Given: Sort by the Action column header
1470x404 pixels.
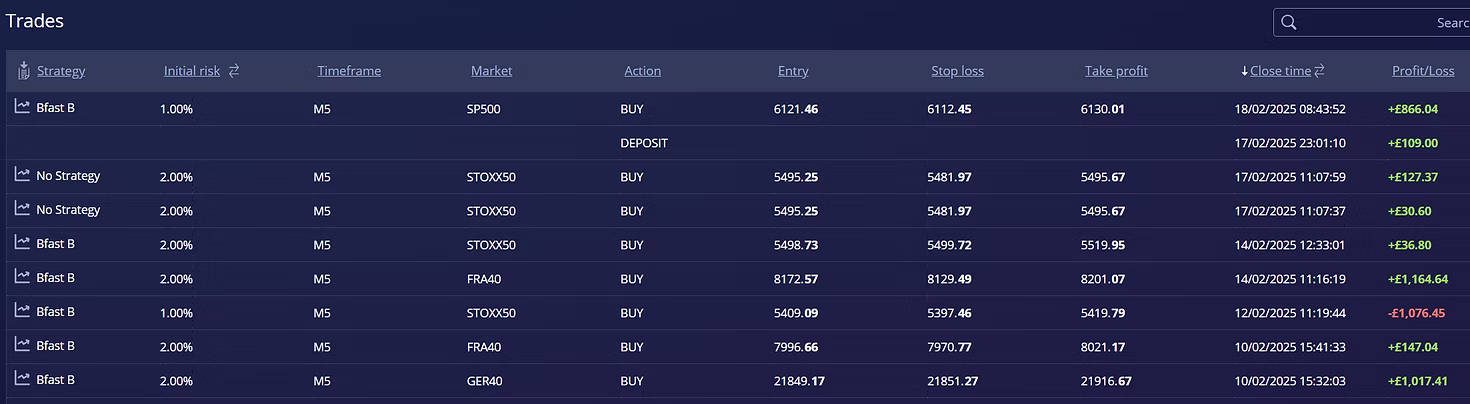Looking at the screenshot, I should [642, 71].
